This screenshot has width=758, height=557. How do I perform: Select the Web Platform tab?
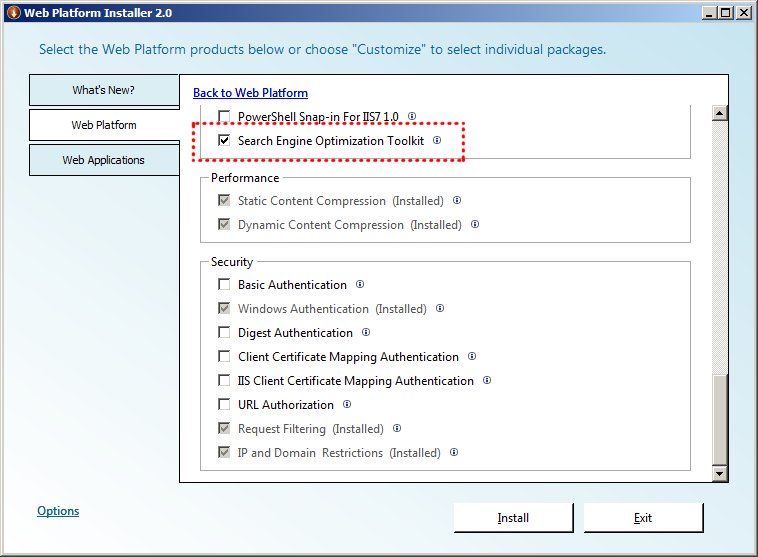point(103,125)
